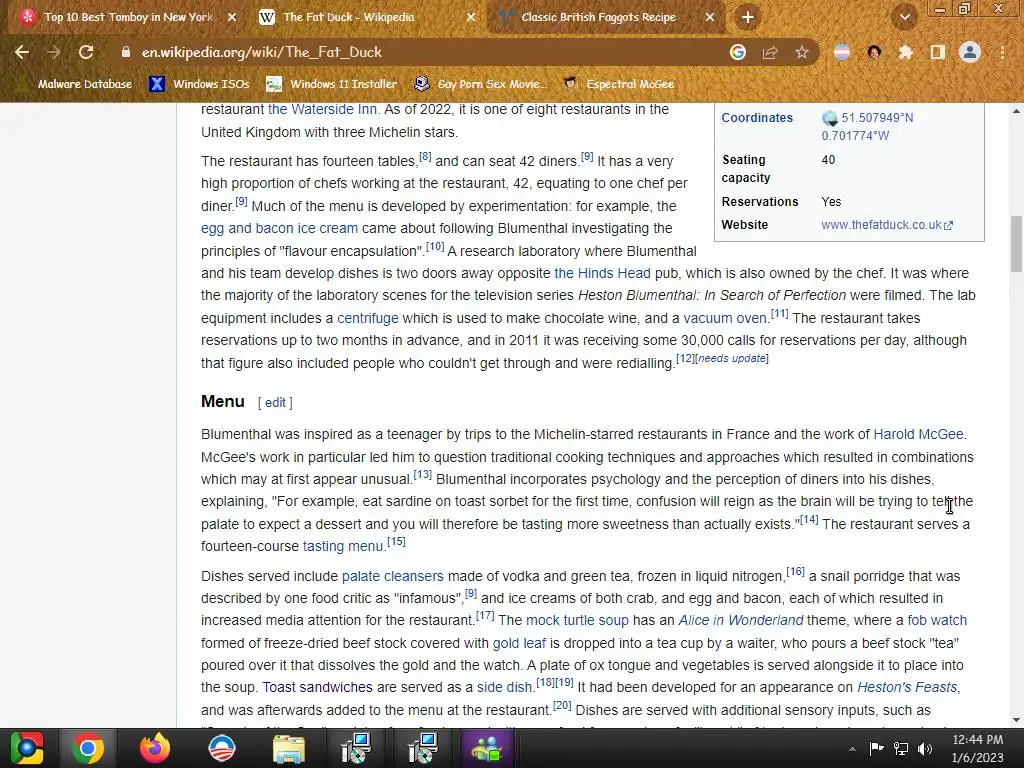
Task: Open the Hinds Head link
Action: tap(602, 274)
